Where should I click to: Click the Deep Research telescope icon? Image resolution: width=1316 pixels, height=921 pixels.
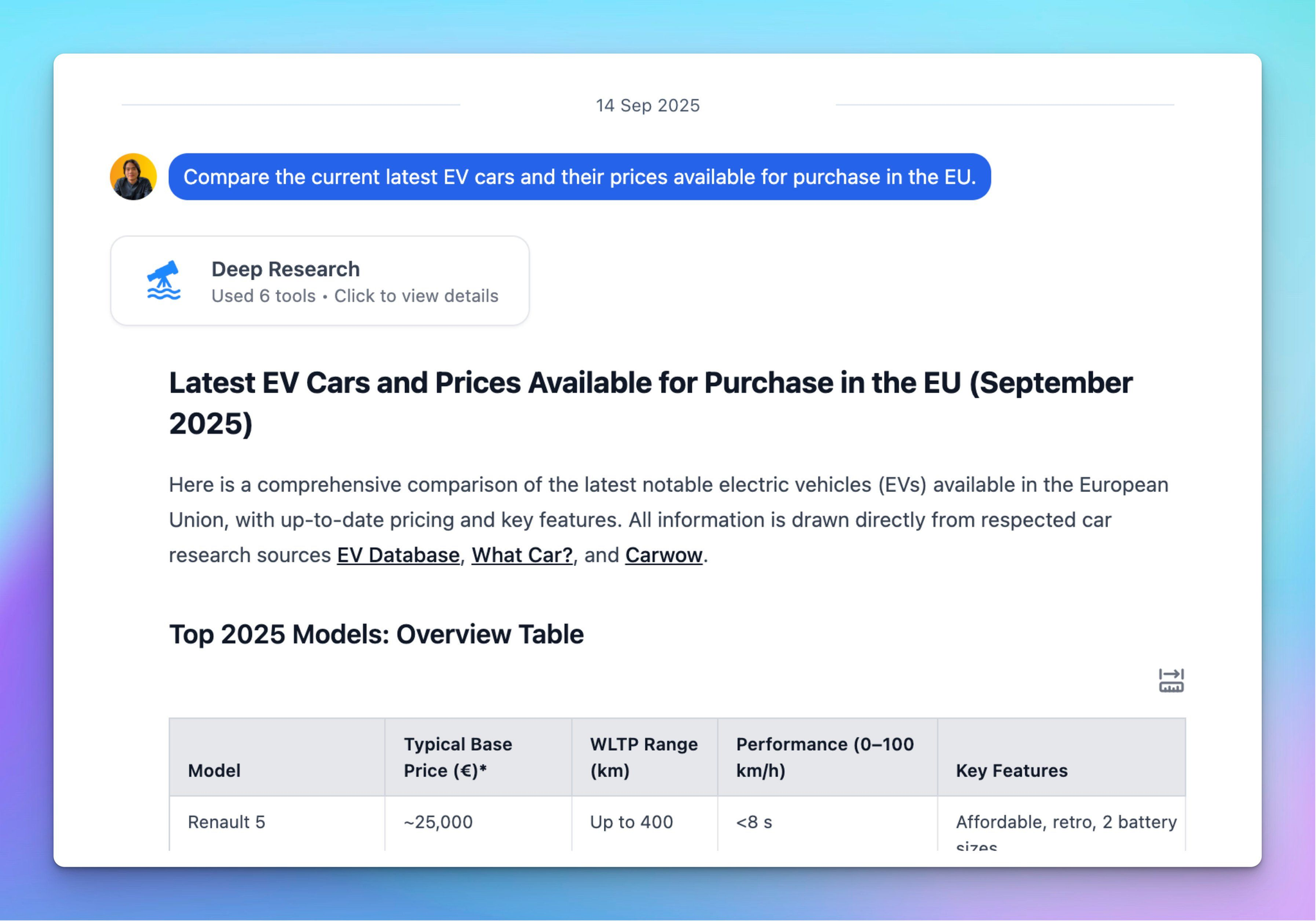coord(163,281)
